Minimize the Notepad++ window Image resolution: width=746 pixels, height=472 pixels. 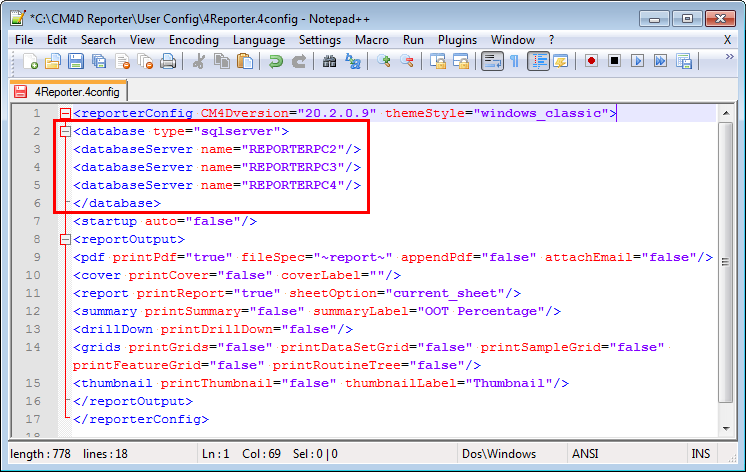tap(654, 19)
